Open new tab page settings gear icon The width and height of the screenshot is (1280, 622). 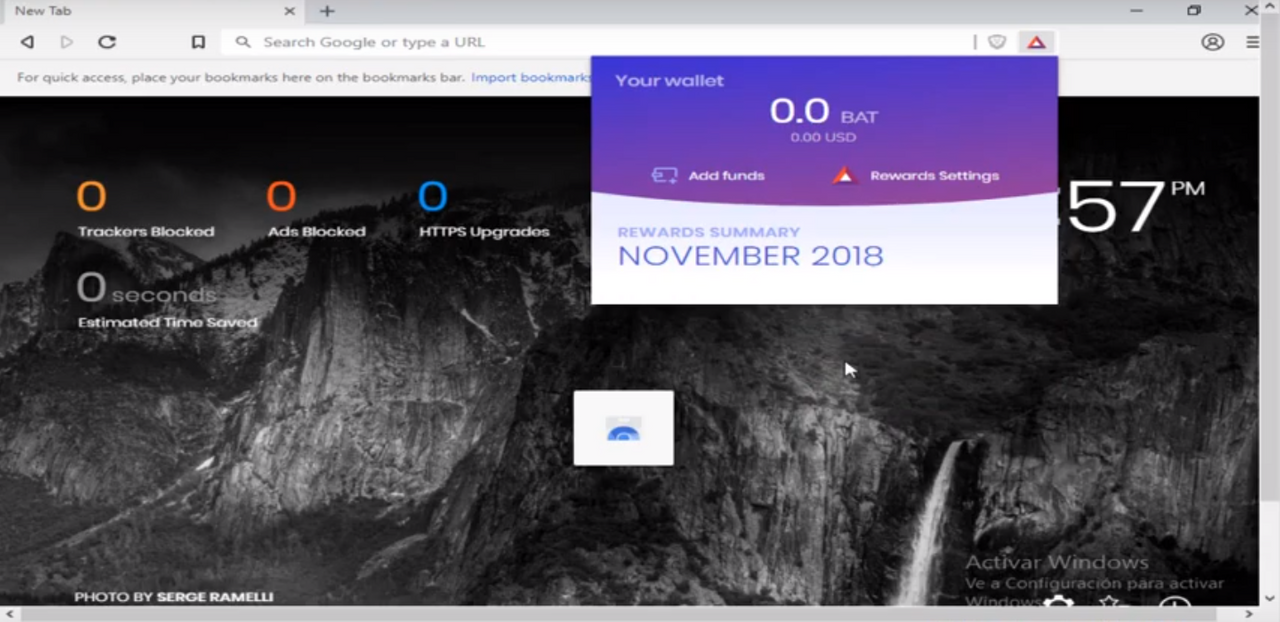click(x=1058, y=603)
